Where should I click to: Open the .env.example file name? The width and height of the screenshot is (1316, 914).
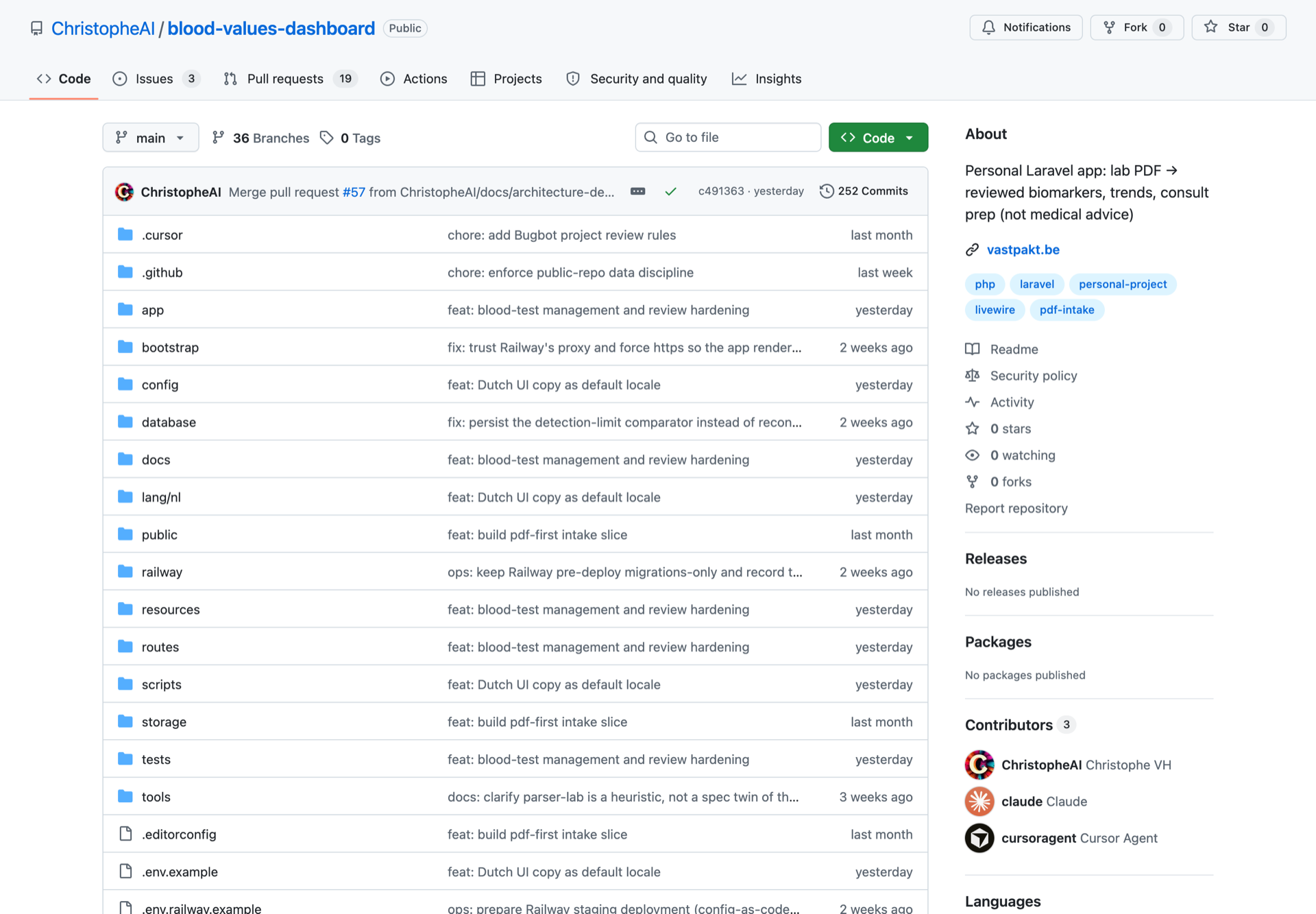click(x=180, y=871)
